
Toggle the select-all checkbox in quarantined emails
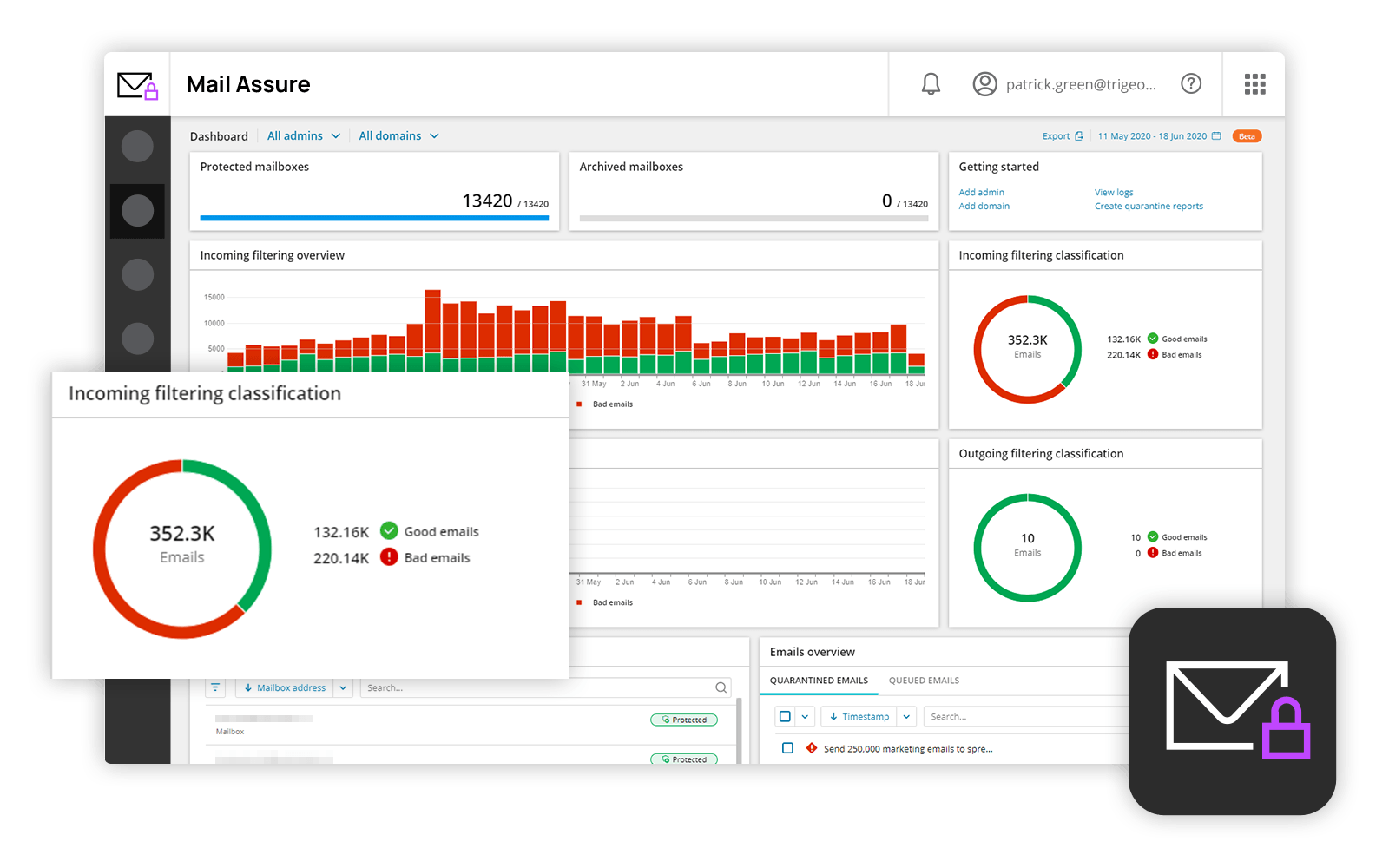786,717
